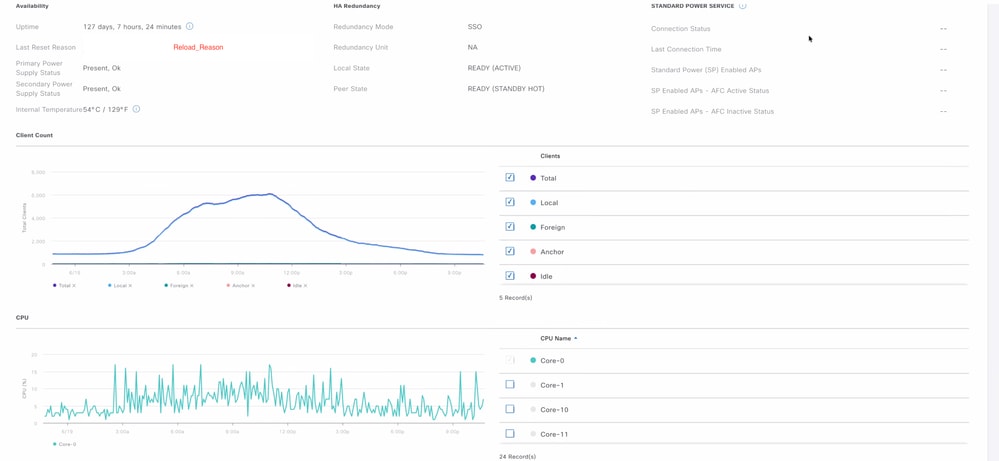The height and width of the screenshot is (461, 999).
Task: Enable the Core-11 CPU checkbox
Action: 510,434
